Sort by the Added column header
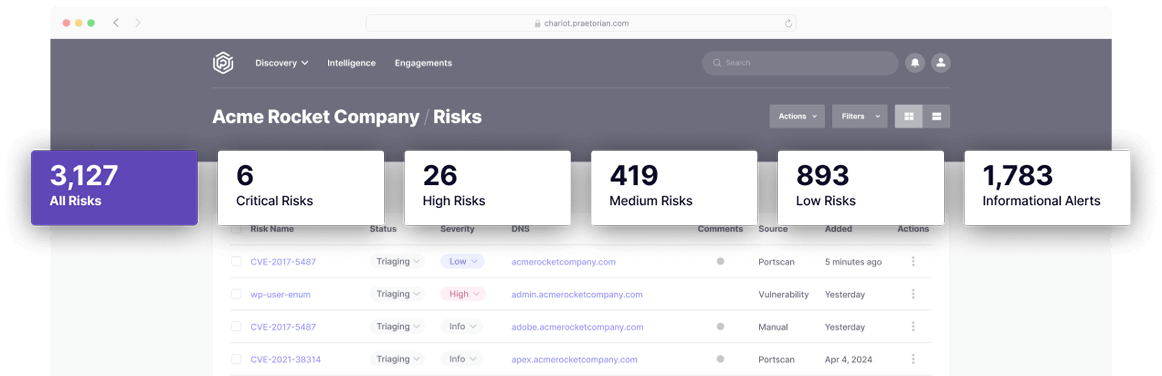The width and height of the screenshot is (1162, 376). click(x=838, y=229)
